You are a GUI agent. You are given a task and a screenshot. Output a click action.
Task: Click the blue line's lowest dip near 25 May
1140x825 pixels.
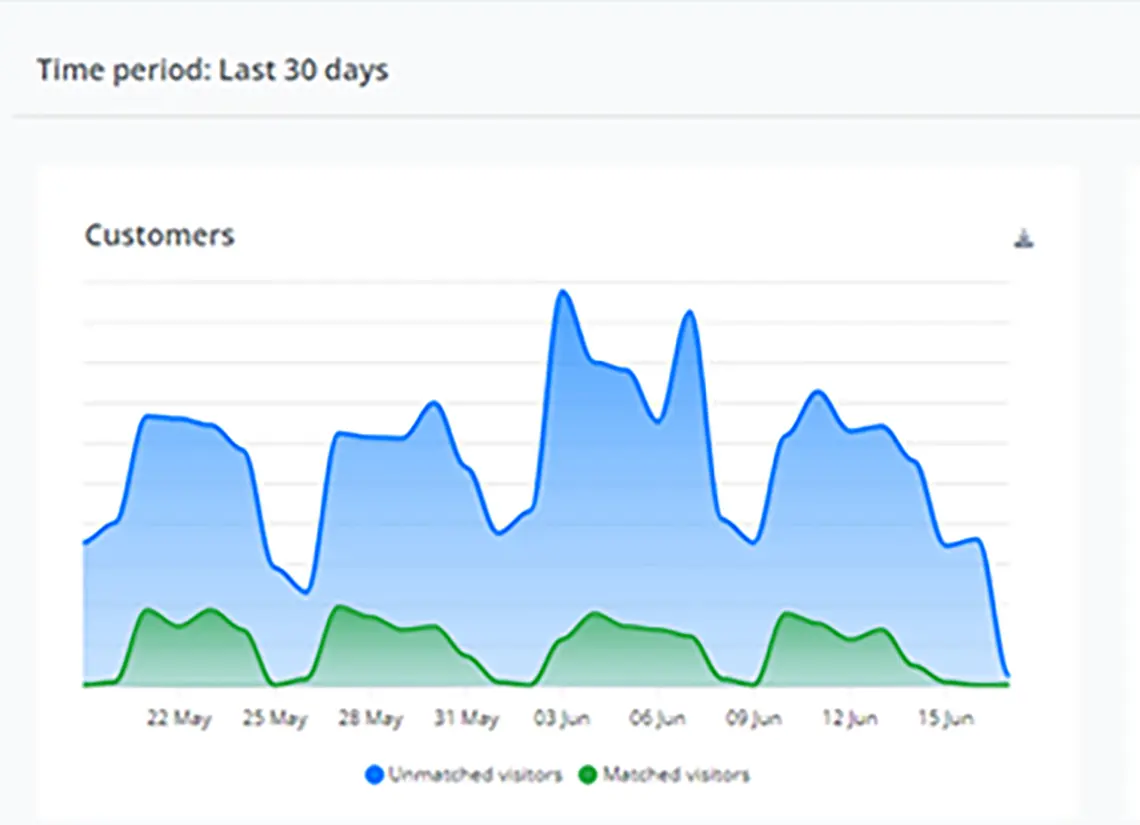[306, 592]
